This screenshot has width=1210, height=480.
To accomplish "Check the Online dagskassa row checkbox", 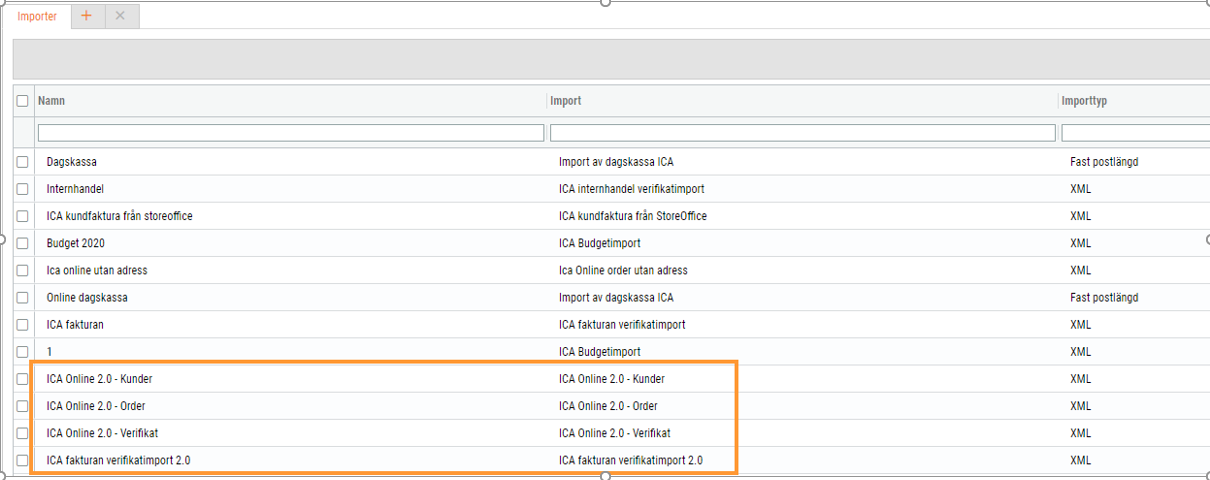I will pyautogui.click(x=23, y=298).
